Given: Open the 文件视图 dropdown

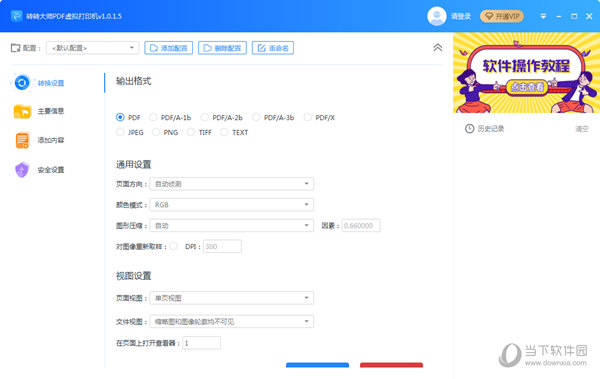Looking at the screenshot, I should pos(232,322).
